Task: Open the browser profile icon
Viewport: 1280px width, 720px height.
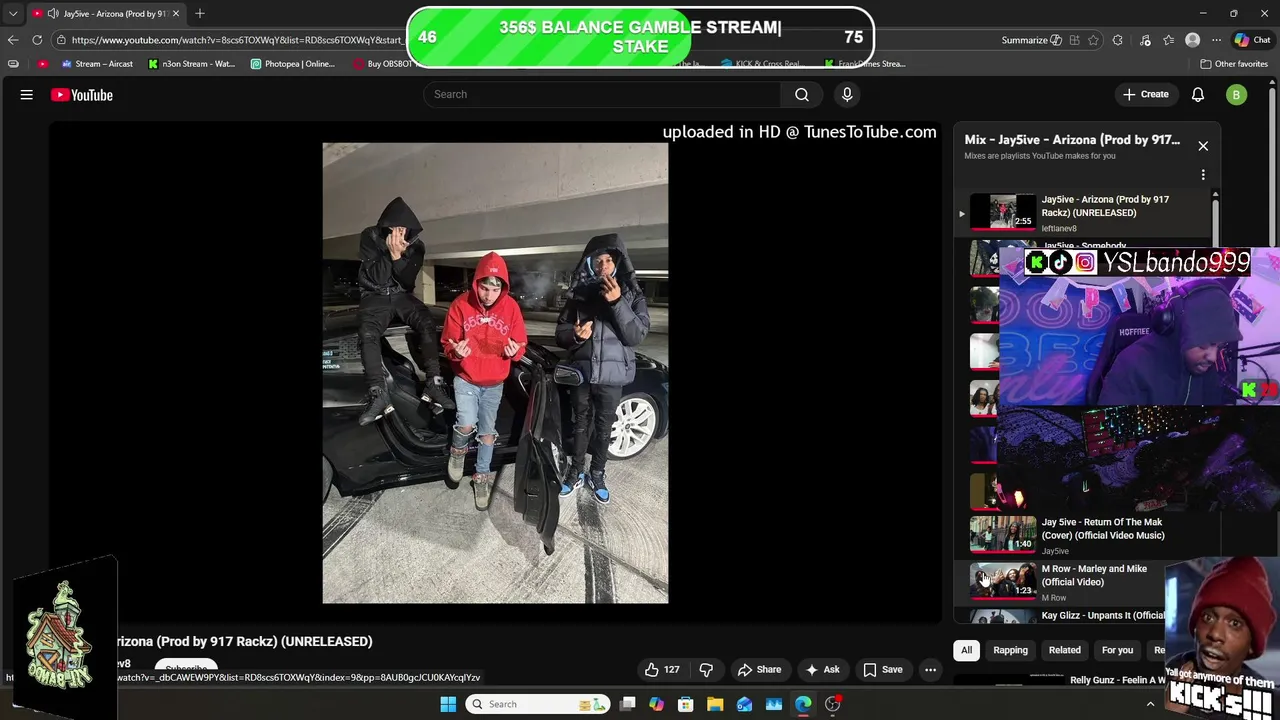Action: pos(1192,40)
